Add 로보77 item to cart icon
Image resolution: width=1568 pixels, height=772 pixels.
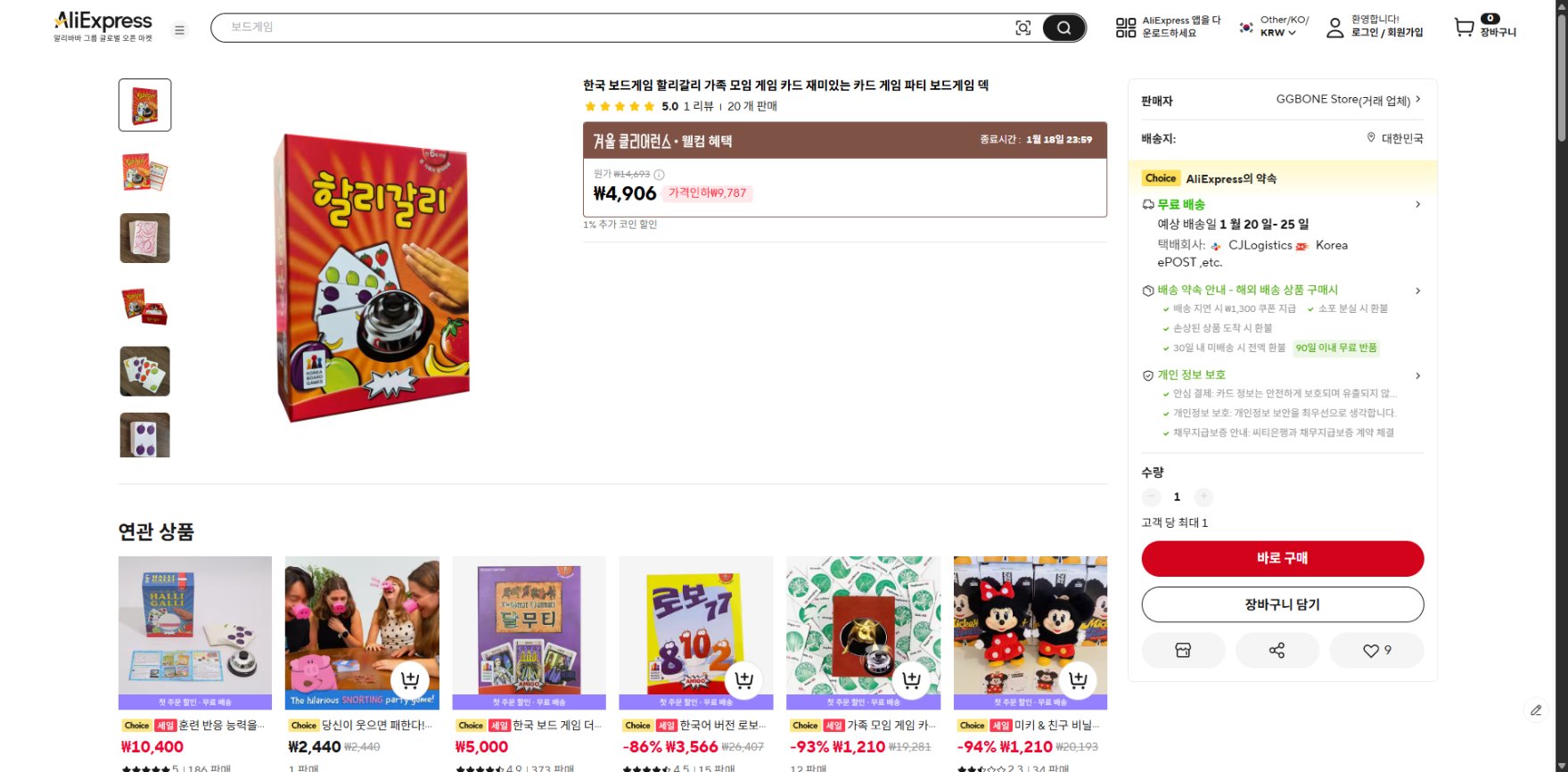tap(743, 680)
